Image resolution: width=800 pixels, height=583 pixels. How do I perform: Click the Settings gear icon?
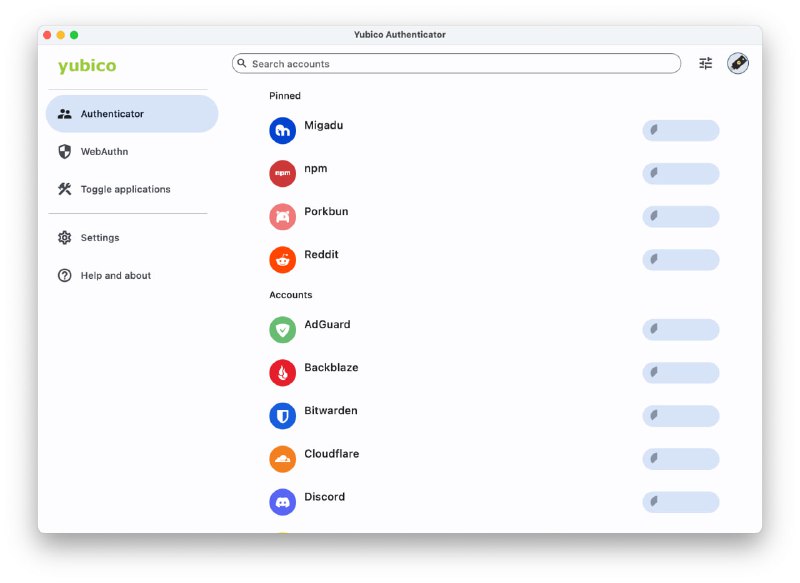(x=64, y=238)
